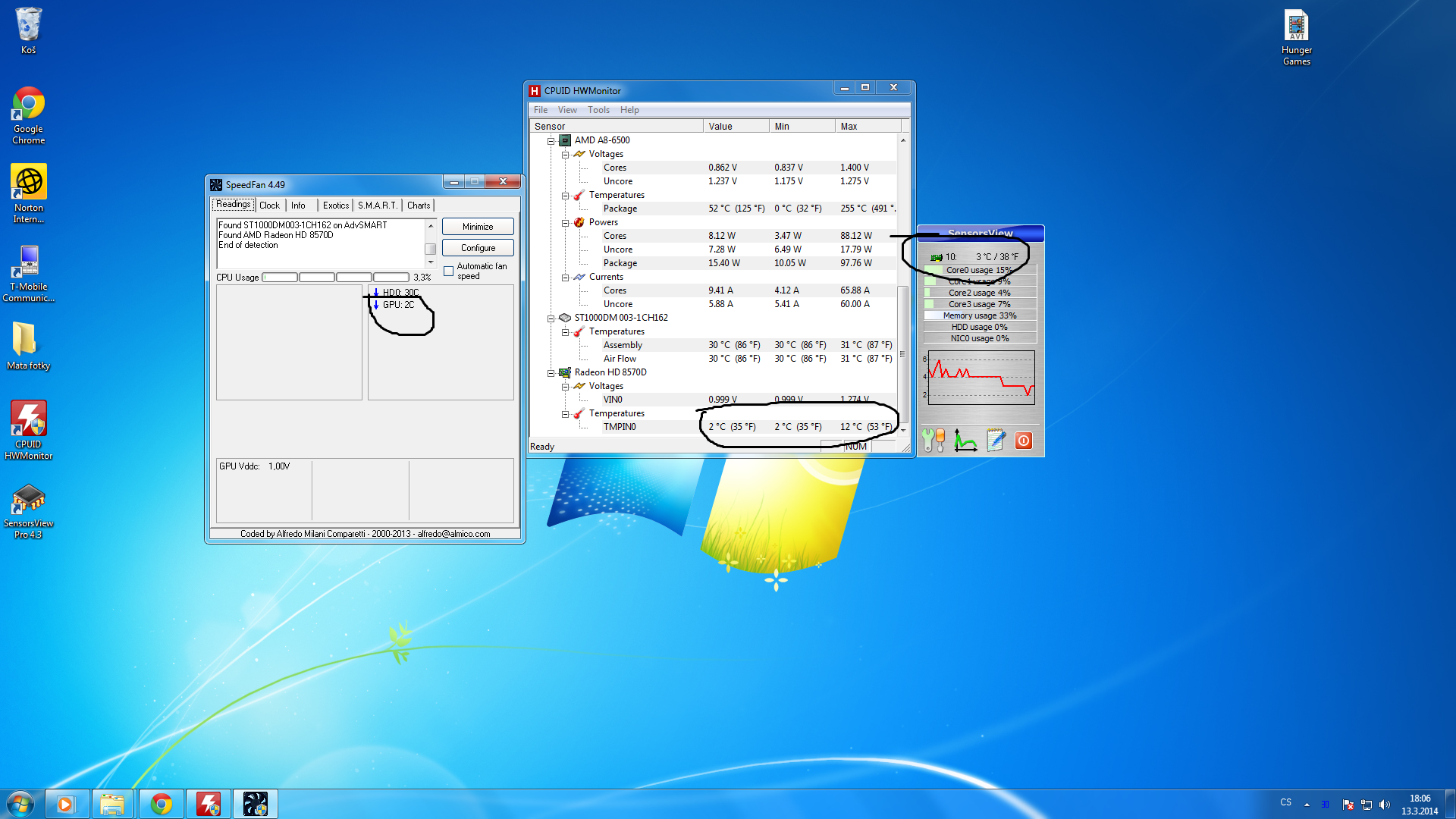Click Memory usage 33% bar
The width and height of the screenshot is (1456, 819).
[x=979, y=315]
